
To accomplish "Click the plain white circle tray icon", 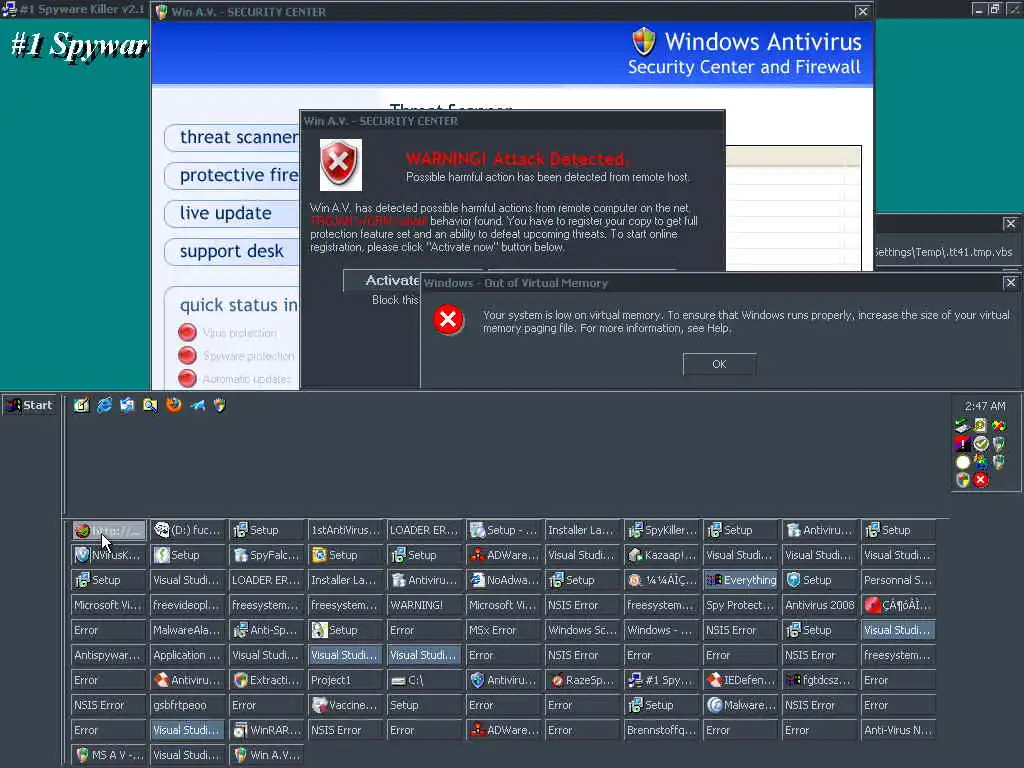I will click(x=963, y=462).
